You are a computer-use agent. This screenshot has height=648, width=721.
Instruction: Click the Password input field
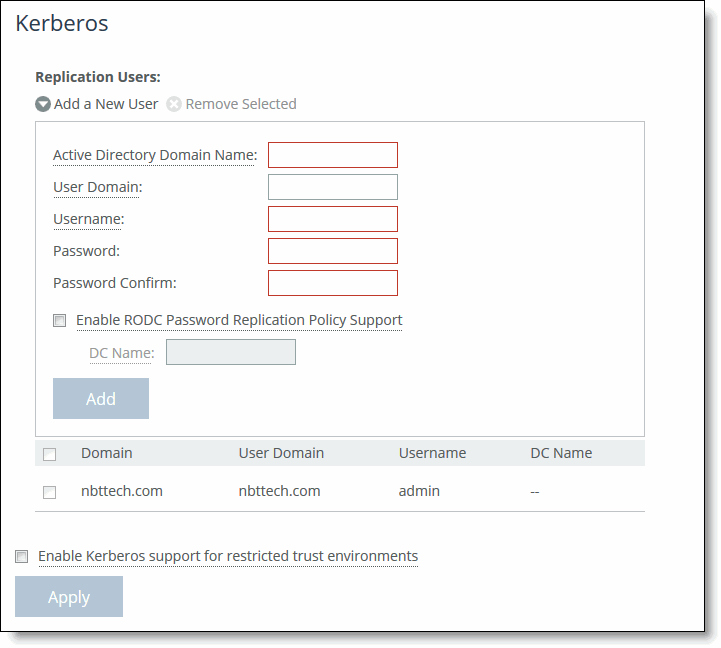(x=332, y=251)
